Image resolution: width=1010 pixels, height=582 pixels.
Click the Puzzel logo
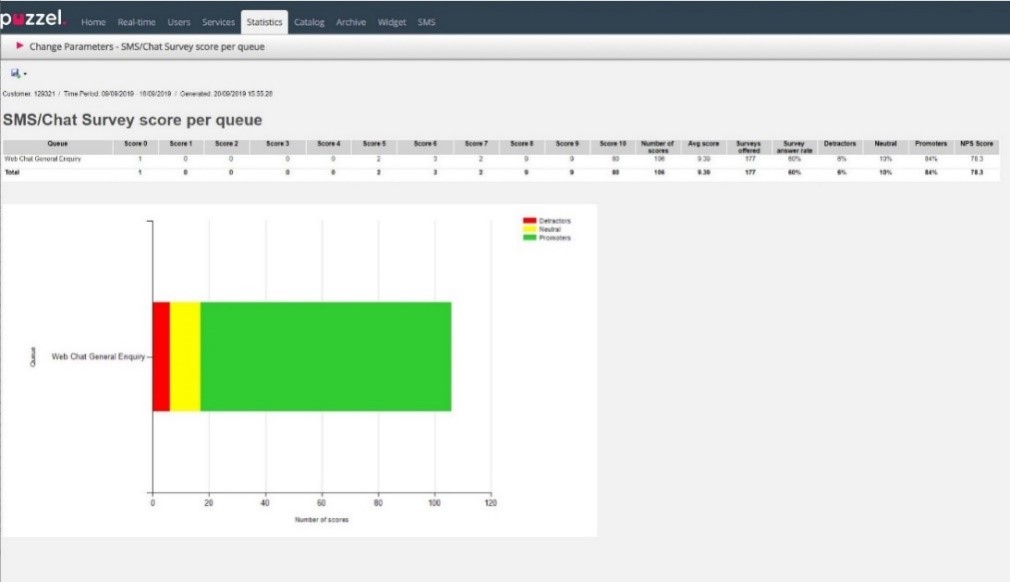click(35, 21)
